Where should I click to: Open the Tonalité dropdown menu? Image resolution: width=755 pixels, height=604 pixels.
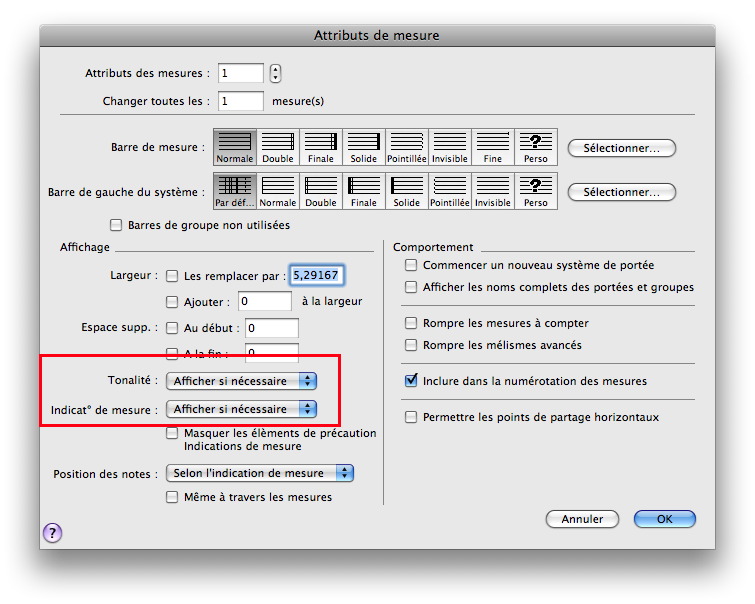241,381
